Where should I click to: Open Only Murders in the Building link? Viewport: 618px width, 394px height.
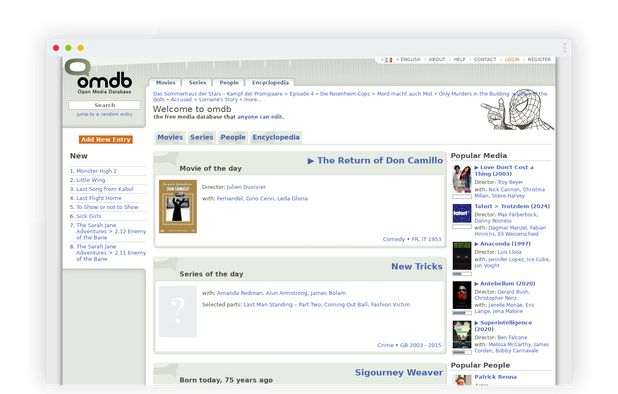pos(474,94)
